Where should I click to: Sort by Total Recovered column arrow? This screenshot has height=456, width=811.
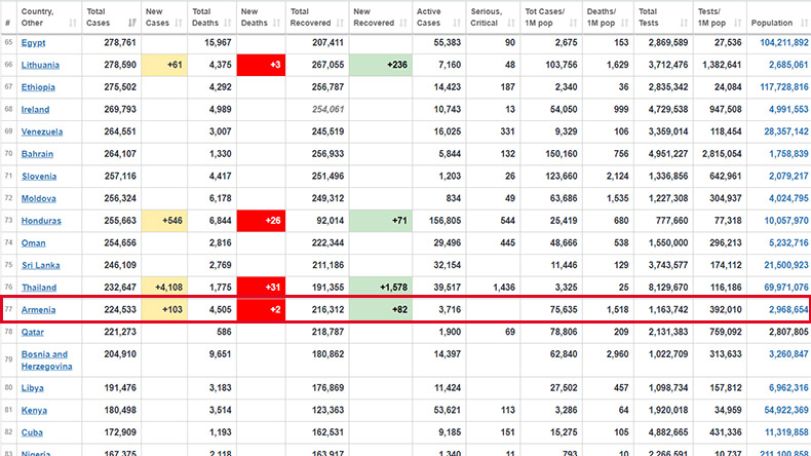340,23
